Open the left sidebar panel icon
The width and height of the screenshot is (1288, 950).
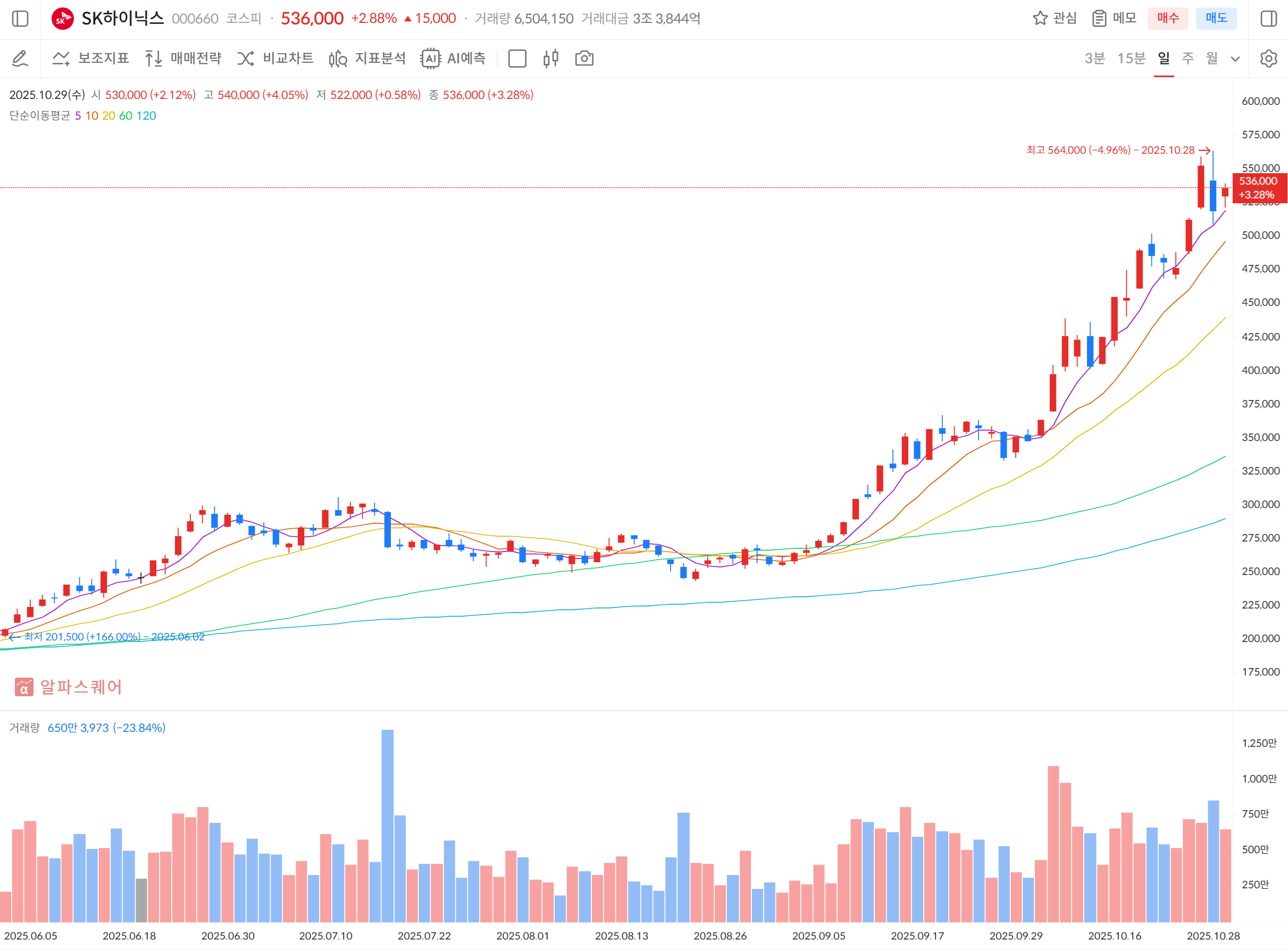(20, 19)
